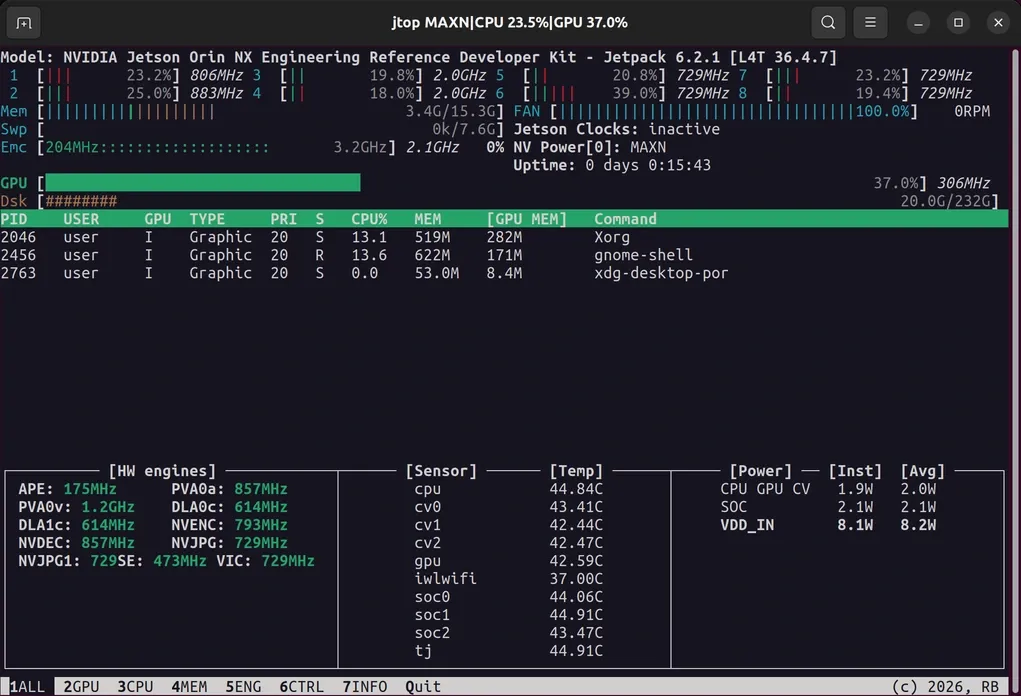This screenshot has height=696, width=1021.
Task: Click the TYPE column header
Action: 207,219
